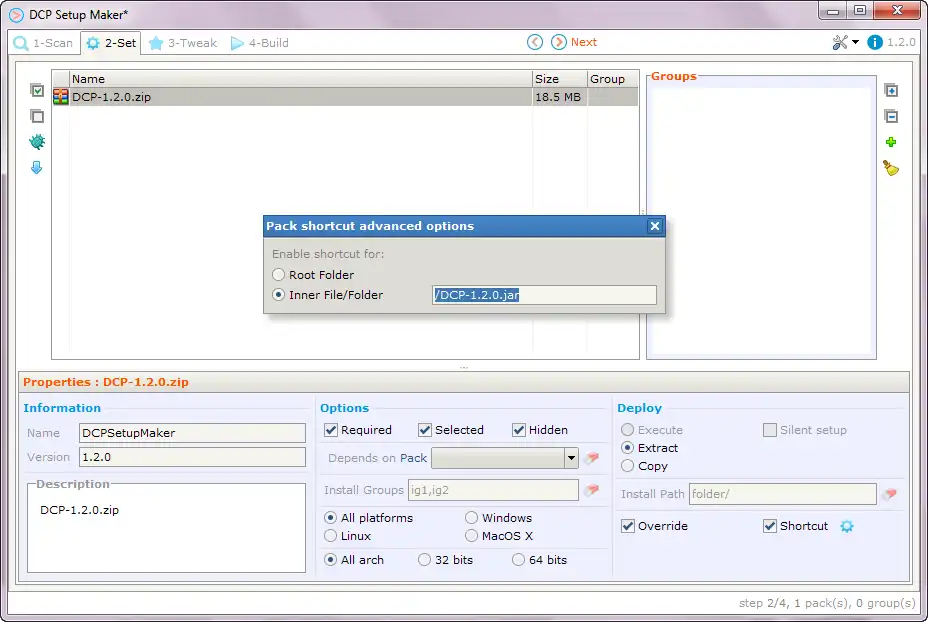This screenshot has height=622, width=928.
Task: Go to previous step arrow icon
Action: [534, 42]
